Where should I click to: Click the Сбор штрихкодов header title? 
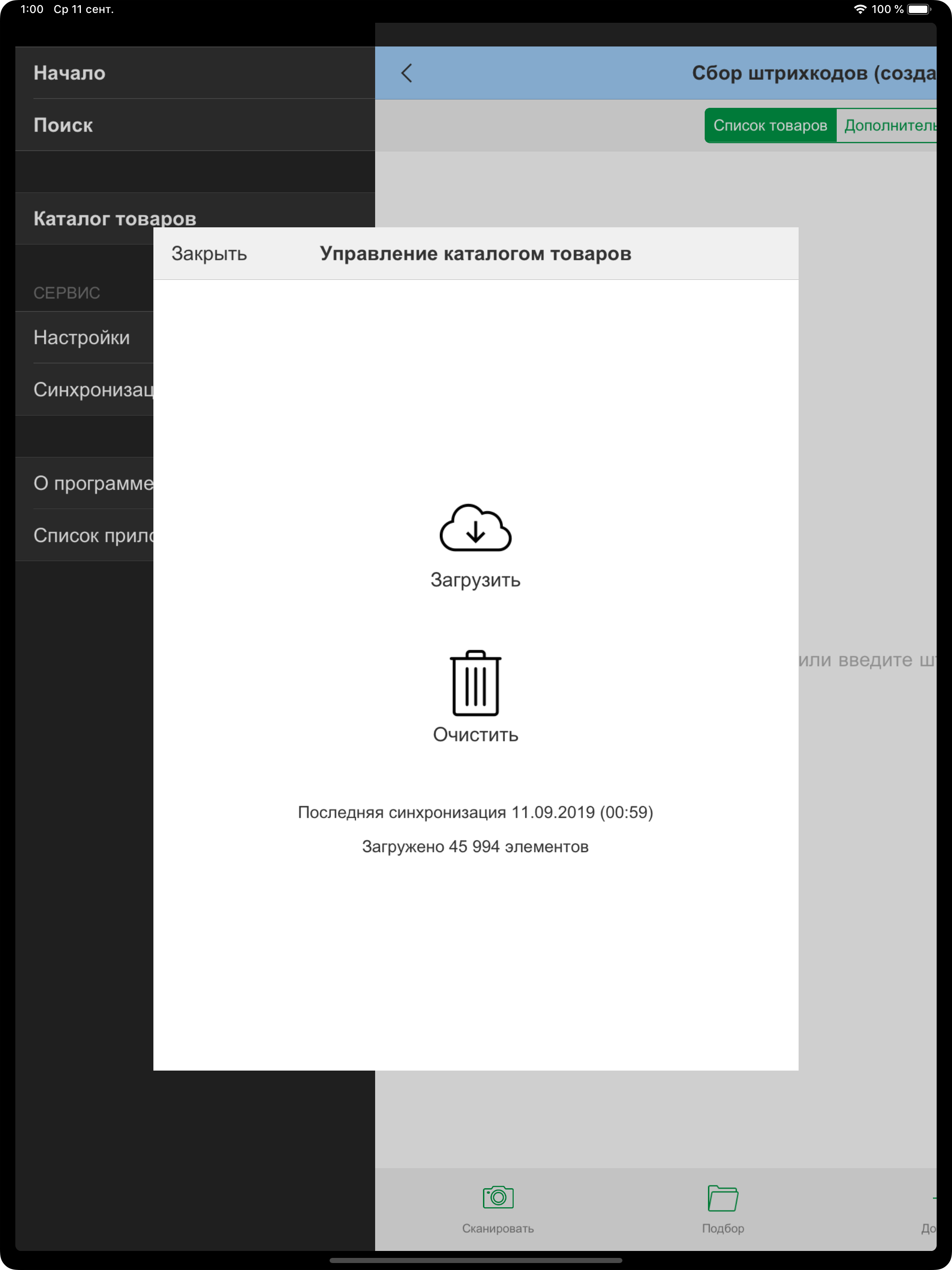pos(813,73)
